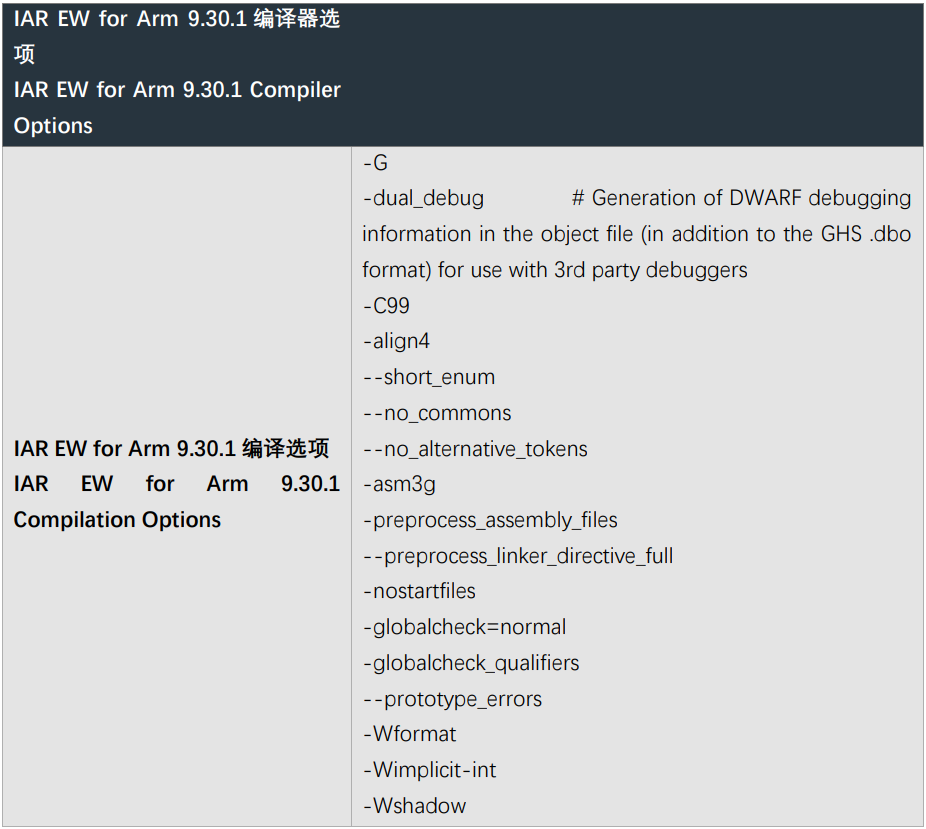Select the '--prototype_errors' option
926x829 pixels.
[x=452, y=699]
